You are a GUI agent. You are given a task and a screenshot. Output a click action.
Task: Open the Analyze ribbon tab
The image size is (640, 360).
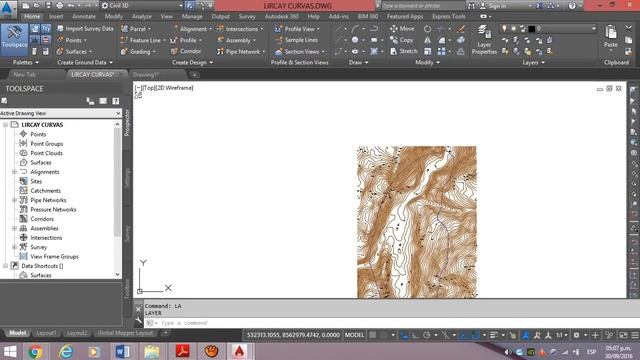[x=141, y=16]
